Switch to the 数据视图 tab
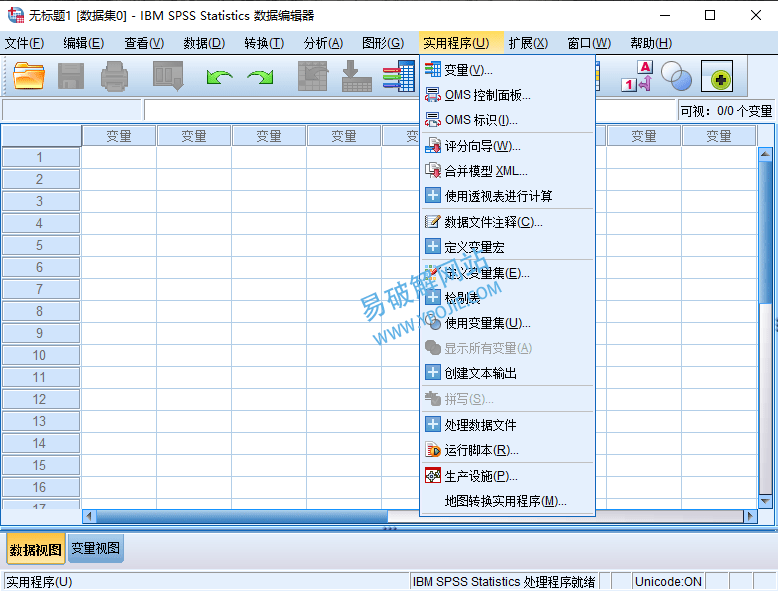This screenshot has width=778, height=591. pyautogui.click(x=35, y=549)
